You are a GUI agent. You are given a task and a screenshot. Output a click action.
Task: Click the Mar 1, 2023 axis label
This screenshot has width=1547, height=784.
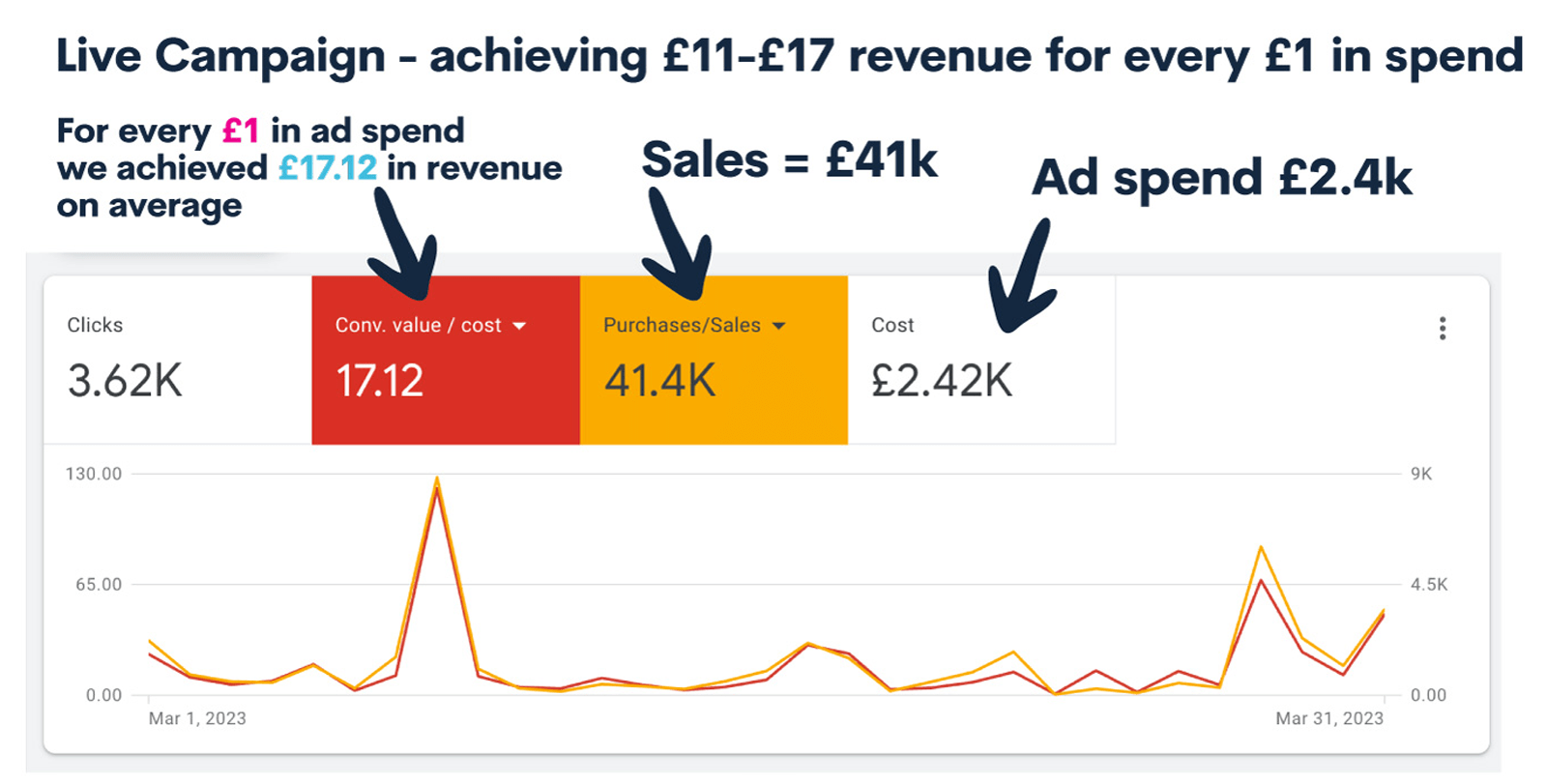point(197,718)
